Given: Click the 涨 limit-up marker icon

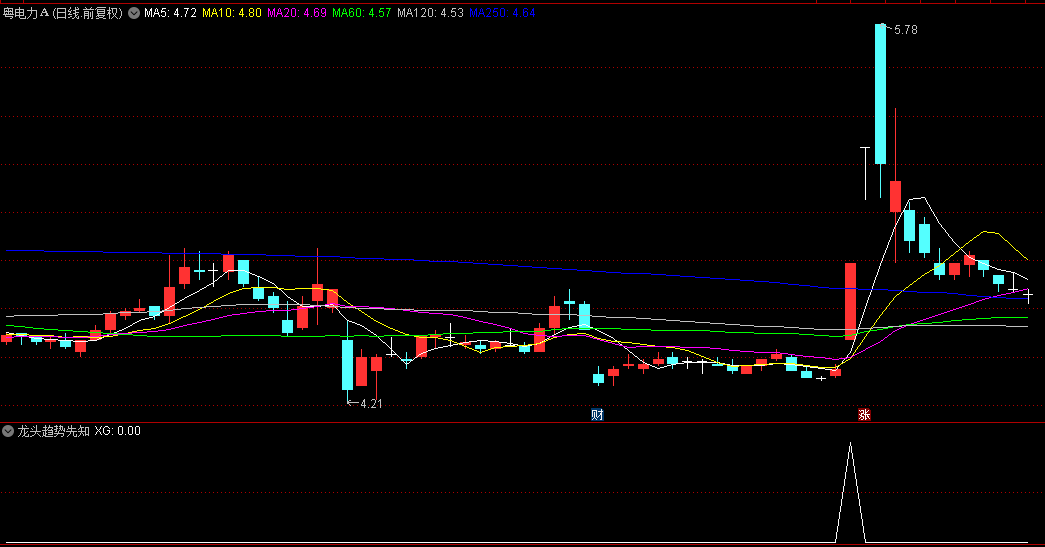Looking at the screenshot, I should pos(864,414).
